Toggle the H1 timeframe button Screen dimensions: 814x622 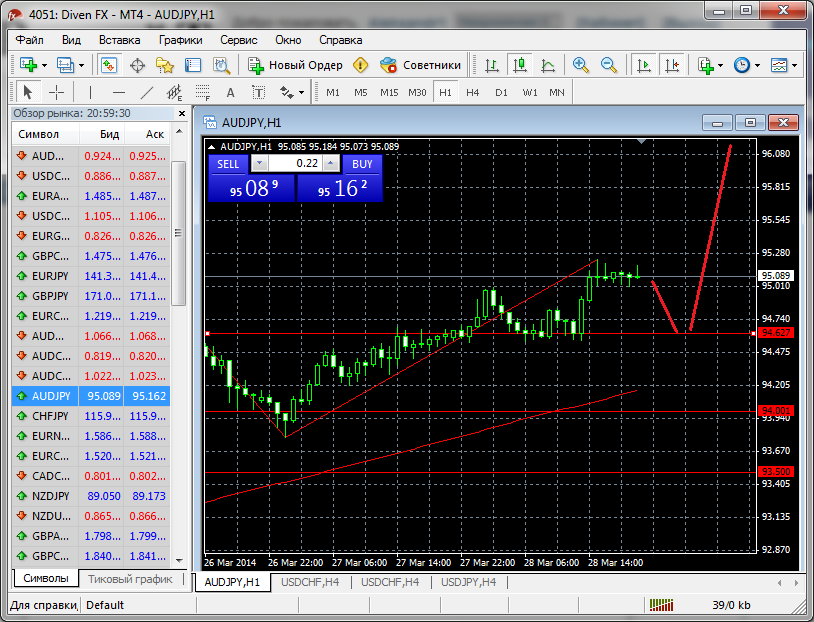point(445,92)
